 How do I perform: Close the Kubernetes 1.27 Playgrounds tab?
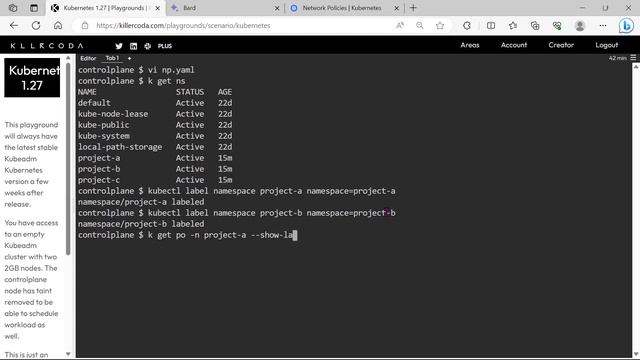(158, 8)
